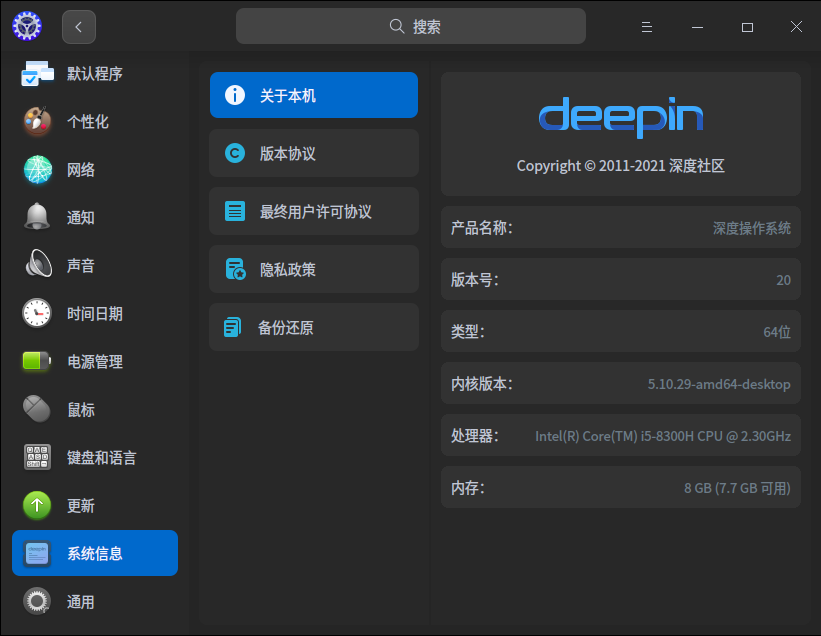
Task: Open the Network (网络) globe icon
Action: coord(37,170)
